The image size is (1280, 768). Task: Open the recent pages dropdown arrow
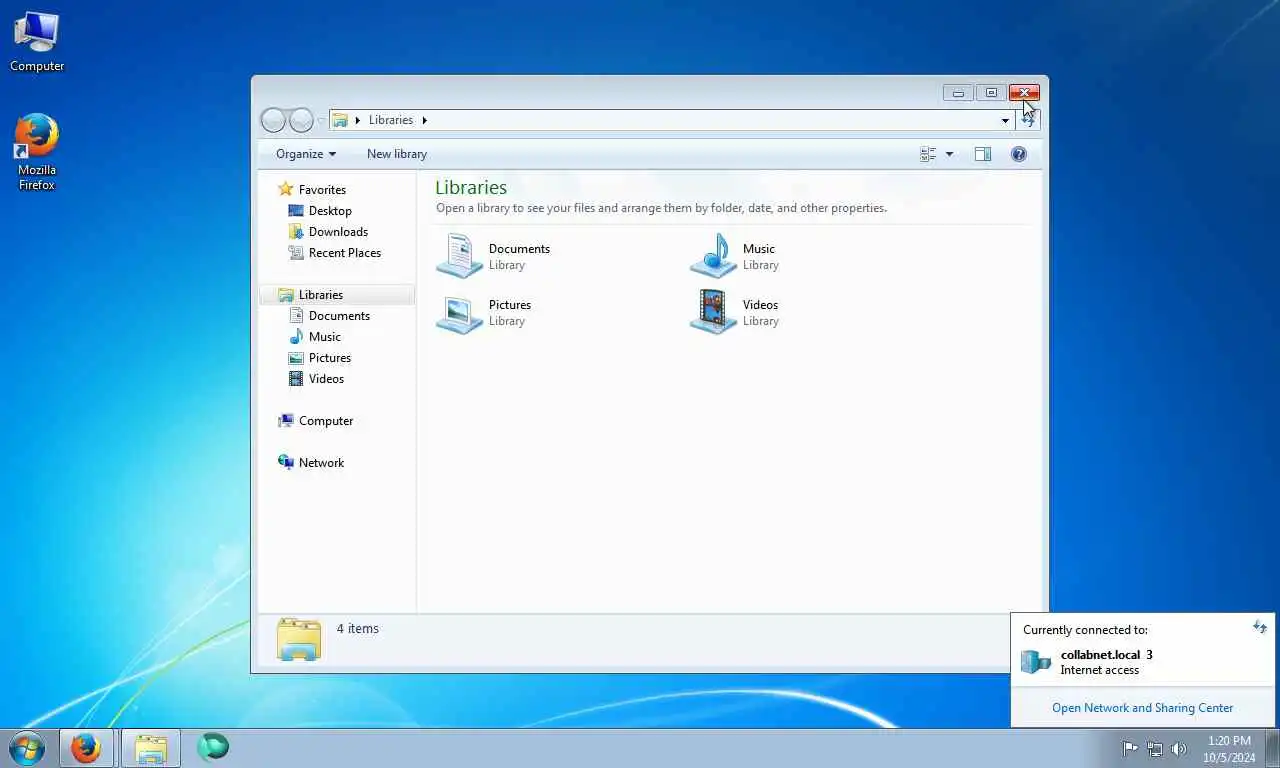[x=321, y=120]
